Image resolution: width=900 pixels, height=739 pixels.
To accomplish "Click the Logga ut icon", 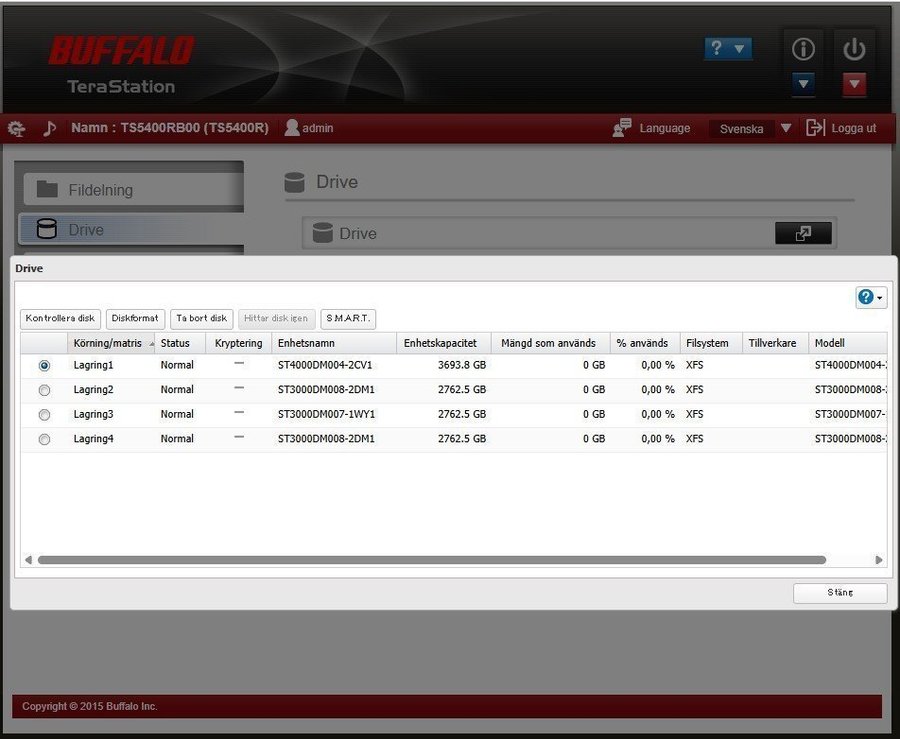I will [x=815, y=128].
